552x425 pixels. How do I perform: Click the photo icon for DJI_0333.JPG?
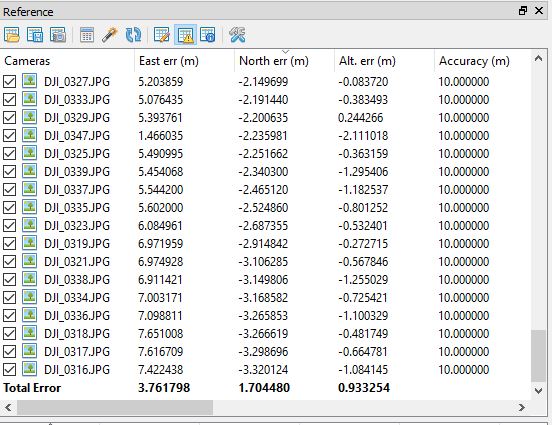30,99
